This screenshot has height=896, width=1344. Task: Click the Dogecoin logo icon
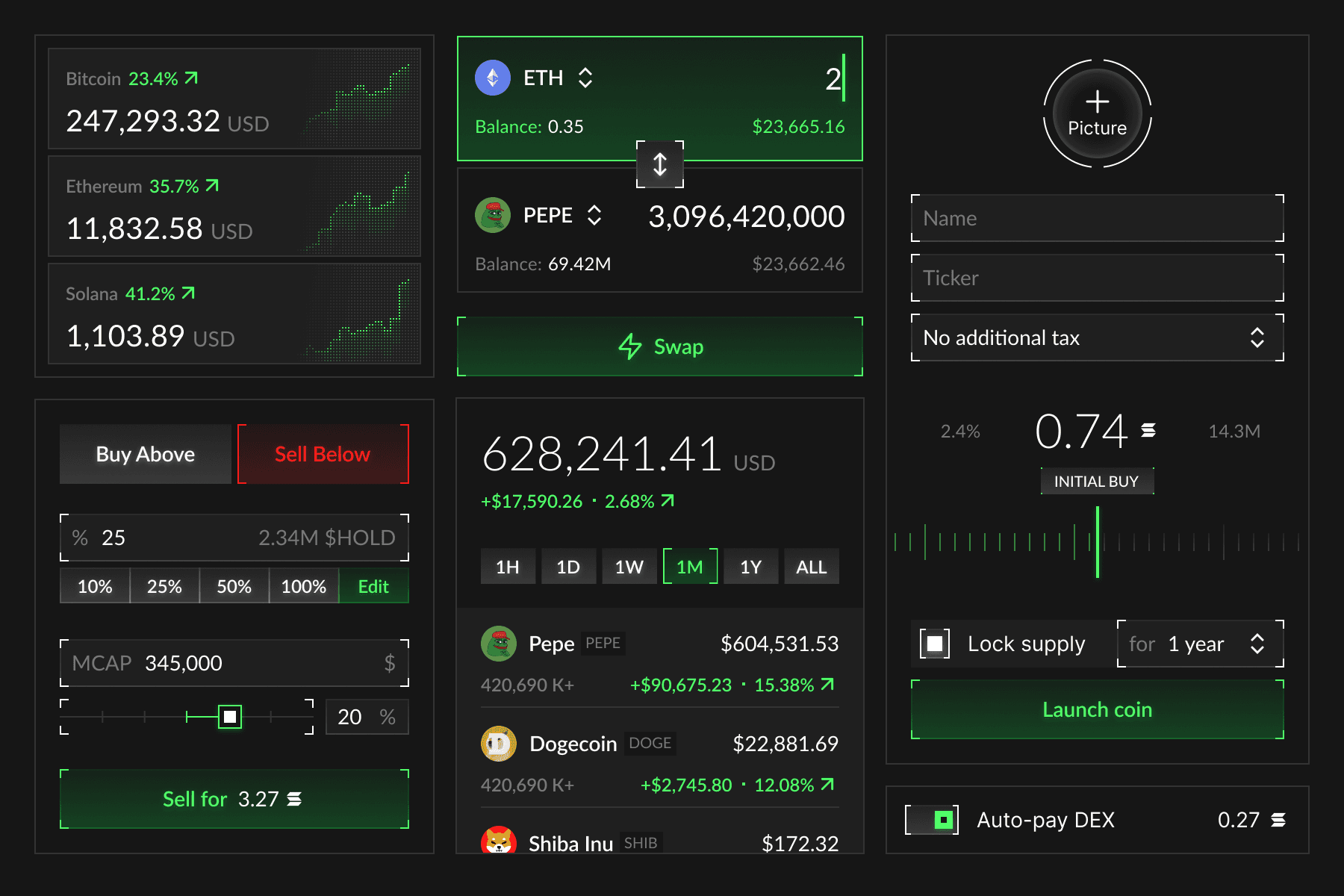(499, 744)
